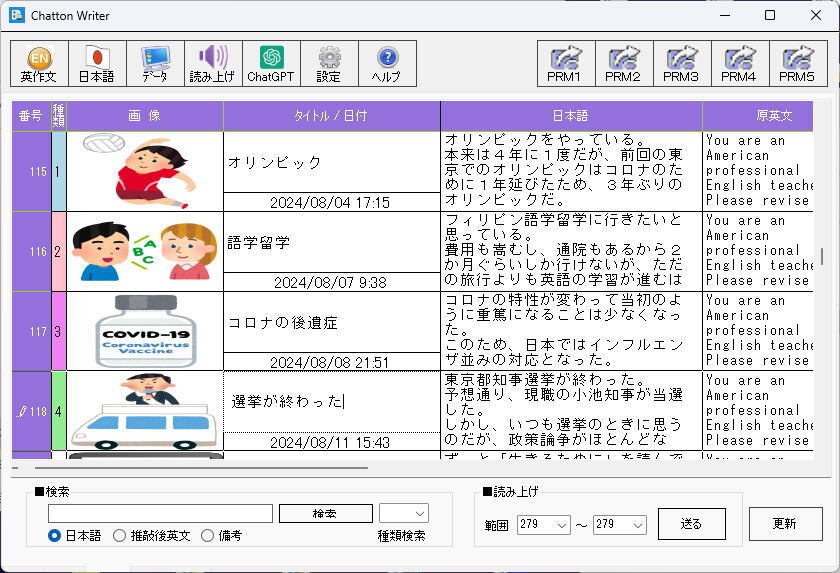Select row number 118 with pencil
The image size is (840, 573).
pyautogui.click(x=32, y=411)
